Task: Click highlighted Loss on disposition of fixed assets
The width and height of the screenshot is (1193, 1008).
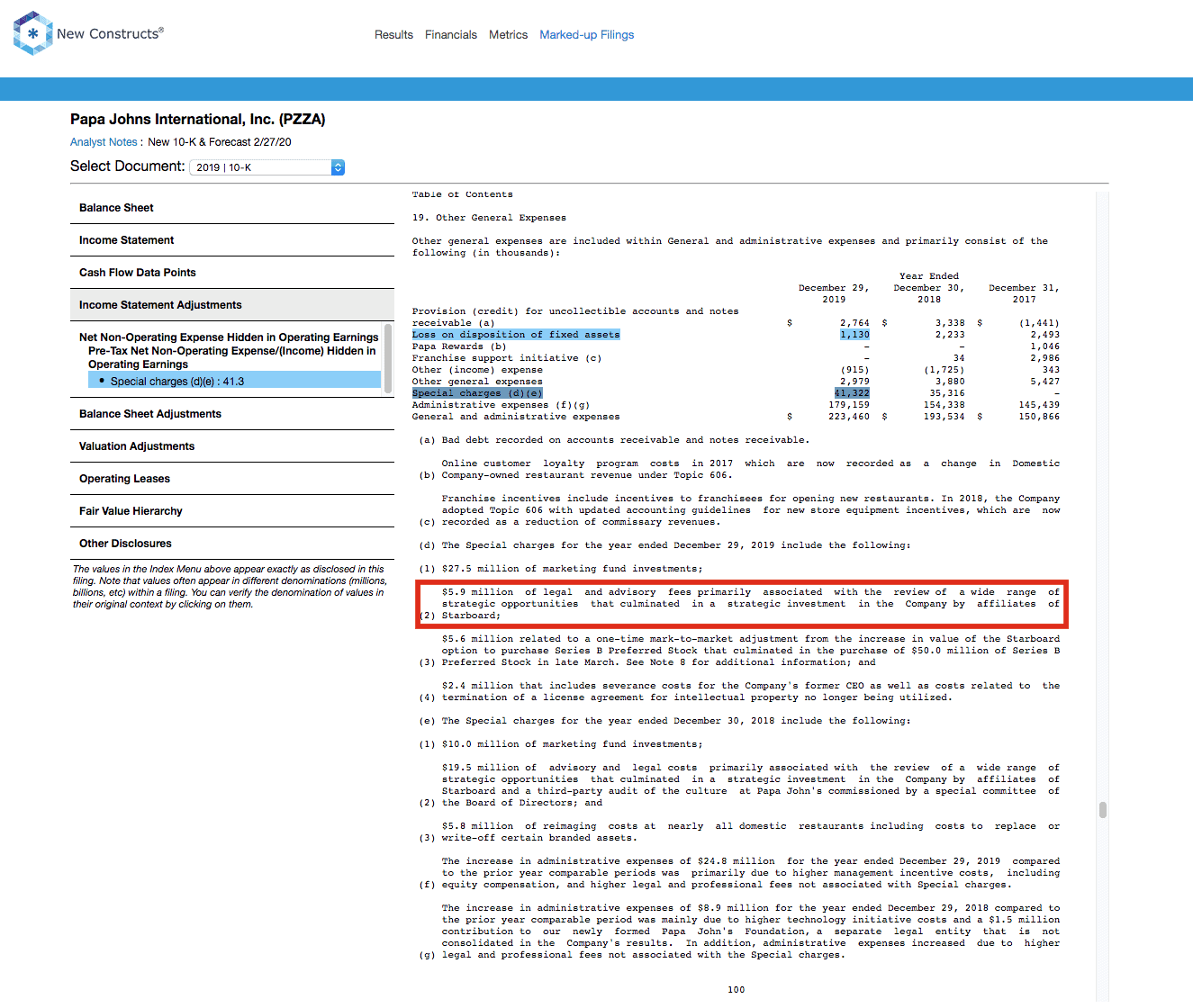Action: tap(516, 335)
